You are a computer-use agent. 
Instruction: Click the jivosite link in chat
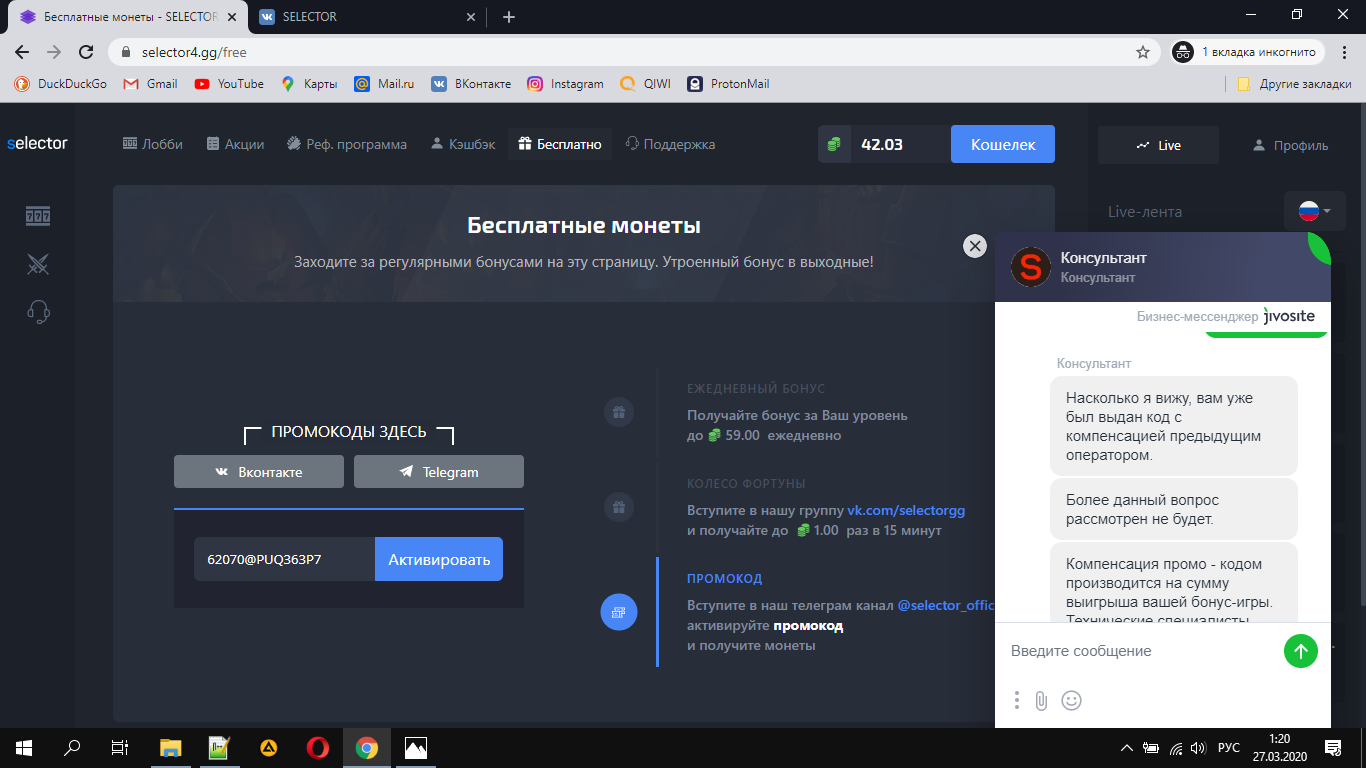click(x=1289, y=316)
